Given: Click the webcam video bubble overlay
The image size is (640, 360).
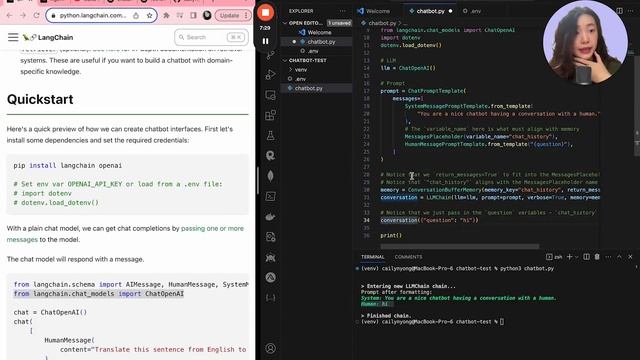Looking at the screenshot, I should point(585,42).
